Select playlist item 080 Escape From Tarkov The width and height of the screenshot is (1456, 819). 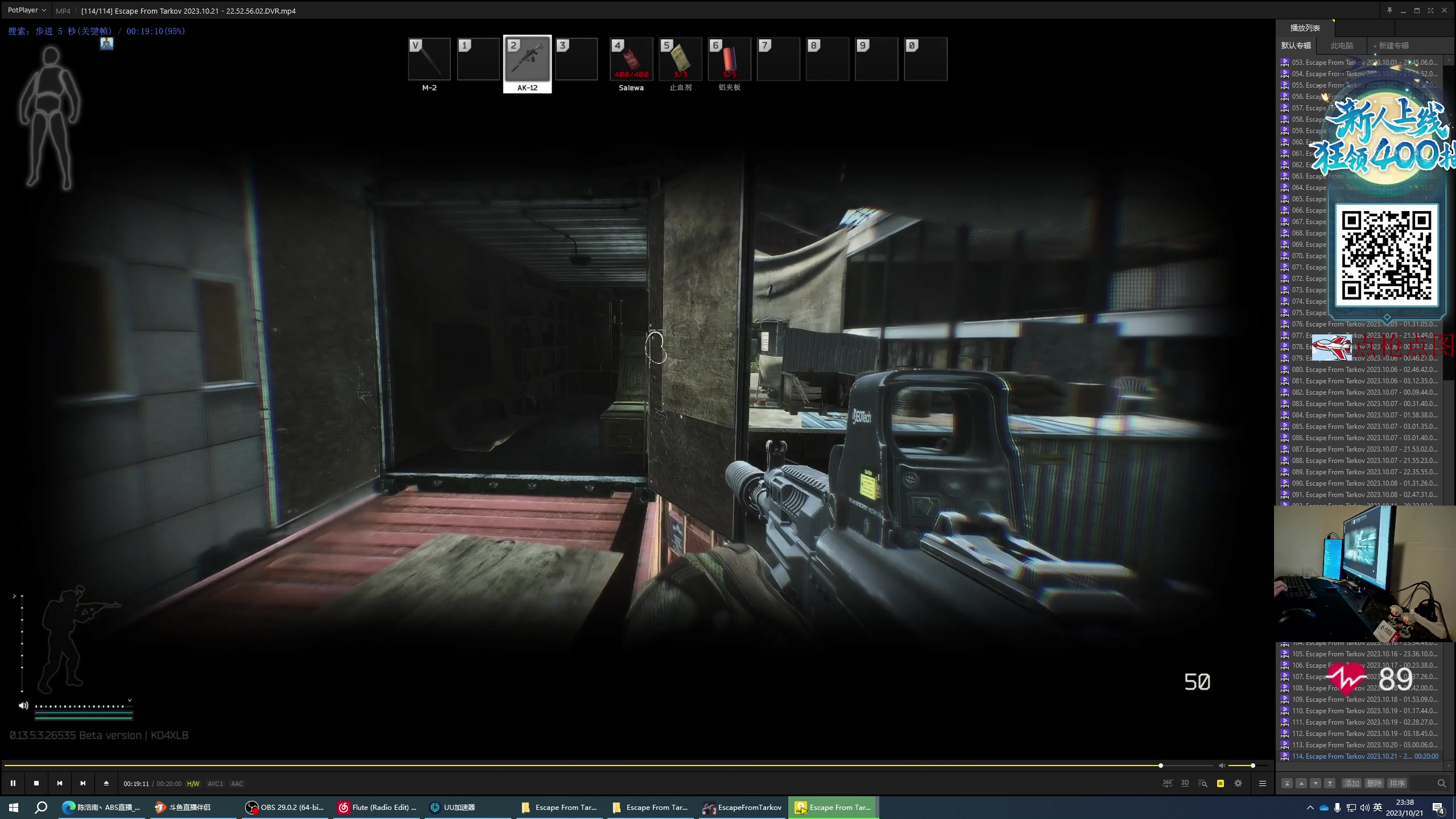(1359, 370)
